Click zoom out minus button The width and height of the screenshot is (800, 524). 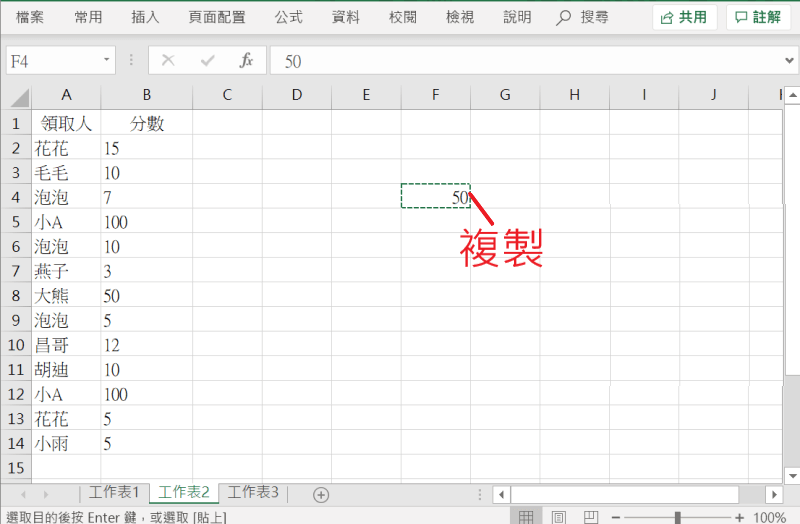point(616,517)
